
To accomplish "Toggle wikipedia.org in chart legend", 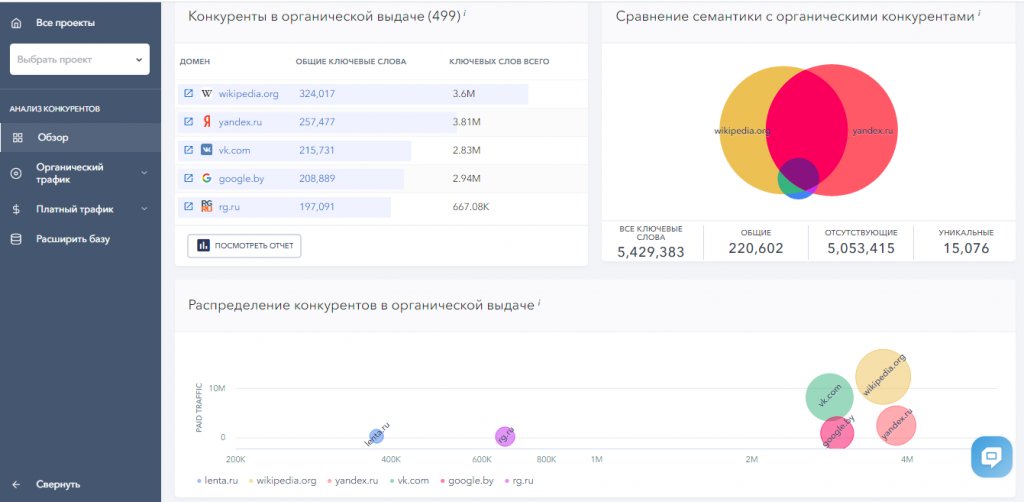I will pyautogui.click(x=282, y=480).
